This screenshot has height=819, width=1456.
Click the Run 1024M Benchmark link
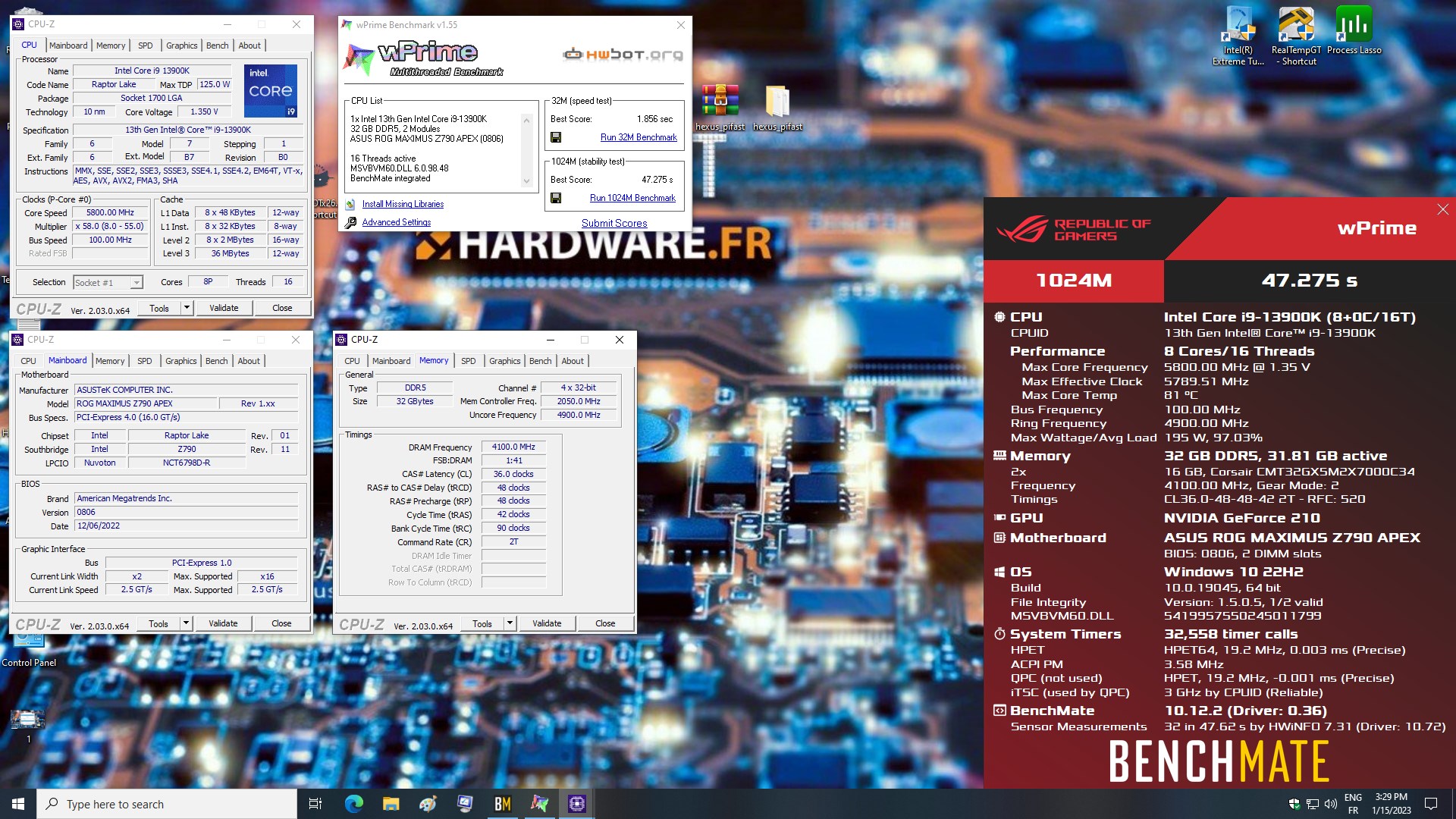pos(632,198)
